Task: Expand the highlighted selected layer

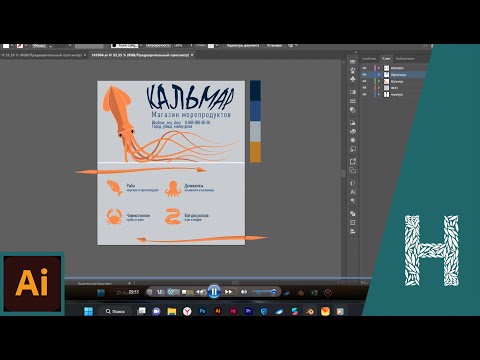Action: point(379,75)
